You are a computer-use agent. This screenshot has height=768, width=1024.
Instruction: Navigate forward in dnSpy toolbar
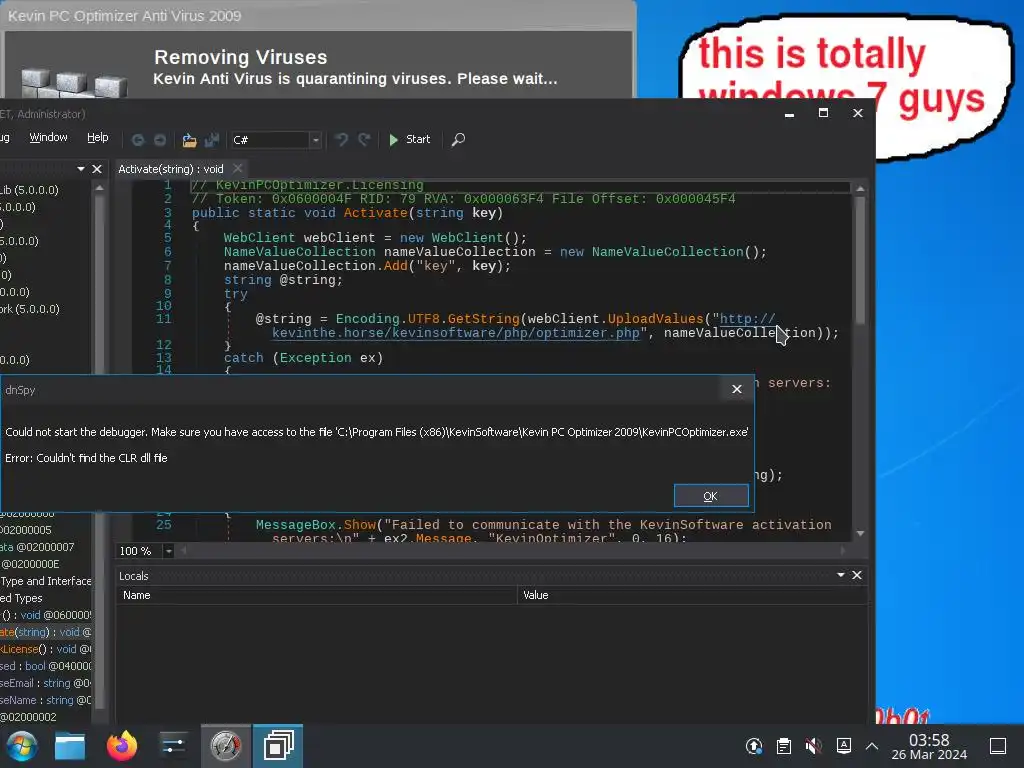160,140
